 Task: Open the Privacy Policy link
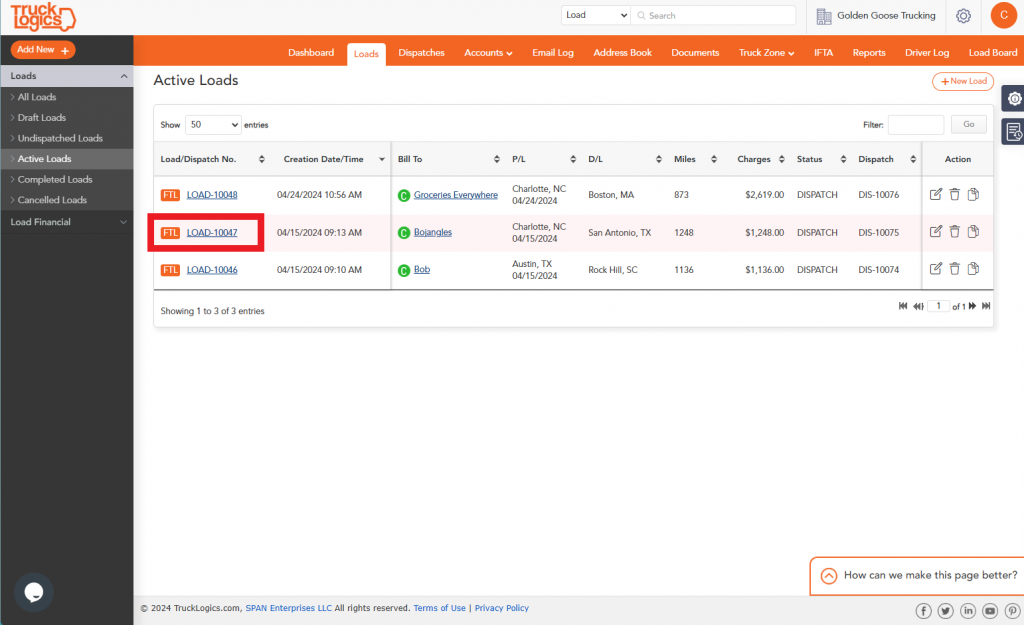point(502,608)
